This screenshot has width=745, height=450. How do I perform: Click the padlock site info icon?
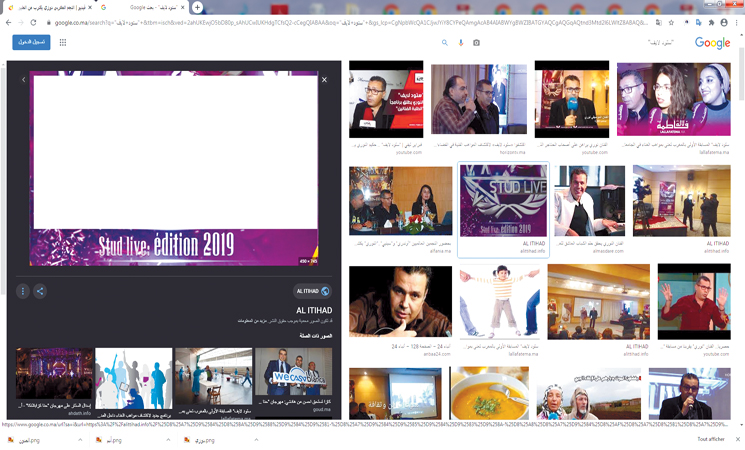point(48,22)
